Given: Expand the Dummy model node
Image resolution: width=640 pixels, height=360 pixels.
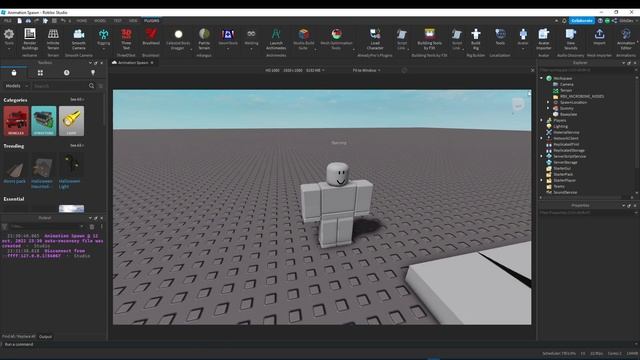Looking at the screenshot, I should tap(548, 108).
